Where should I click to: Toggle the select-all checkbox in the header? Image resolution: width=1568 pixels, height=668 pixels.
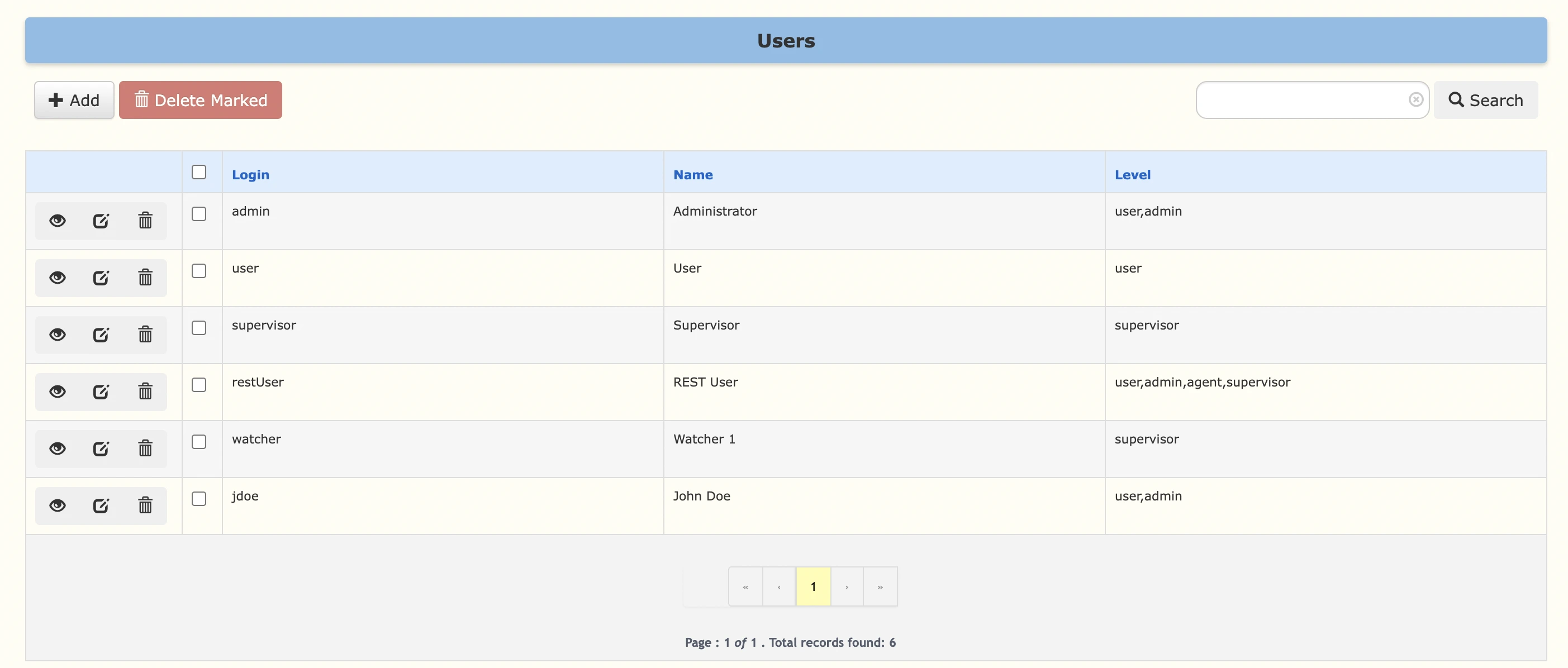[x=199, y=172]
